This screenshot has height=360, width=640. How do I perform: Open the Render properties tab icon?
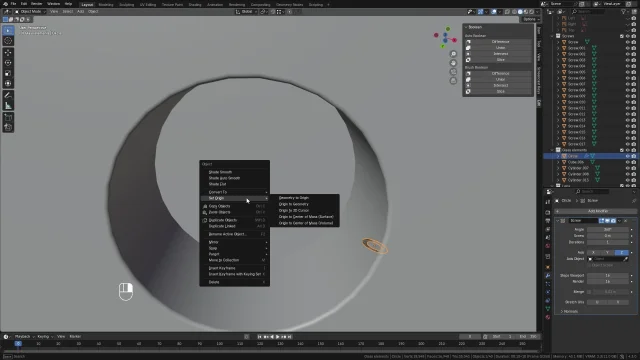[548, 213]
